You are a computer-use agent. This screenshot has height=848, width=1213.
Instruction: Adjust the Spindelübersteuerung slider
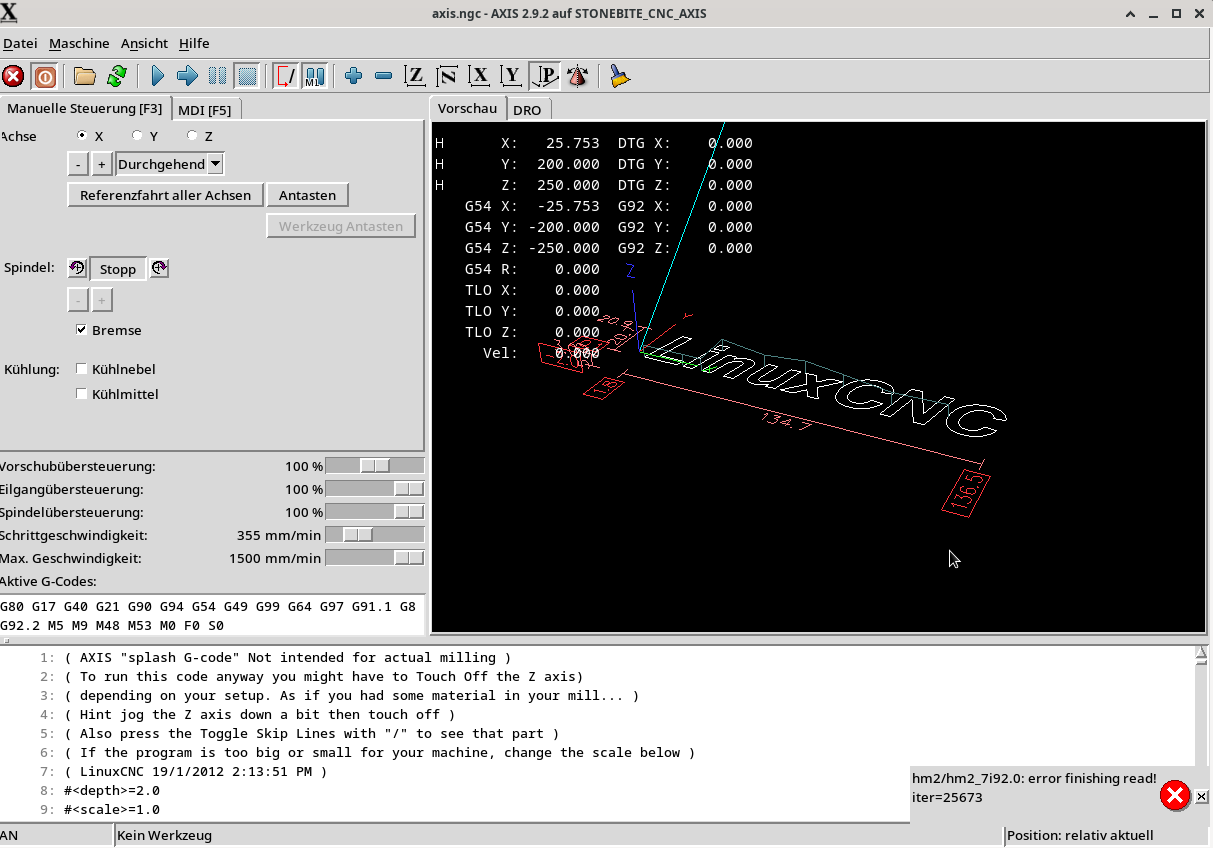coord(375,512)
